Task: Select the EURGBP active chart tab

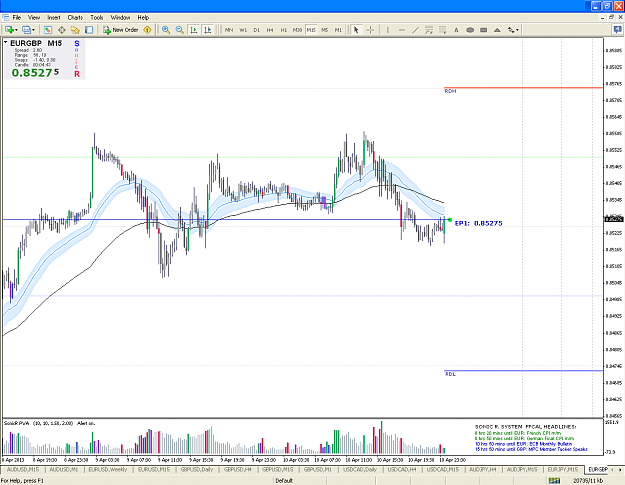Action: click(x=597, y=470)
